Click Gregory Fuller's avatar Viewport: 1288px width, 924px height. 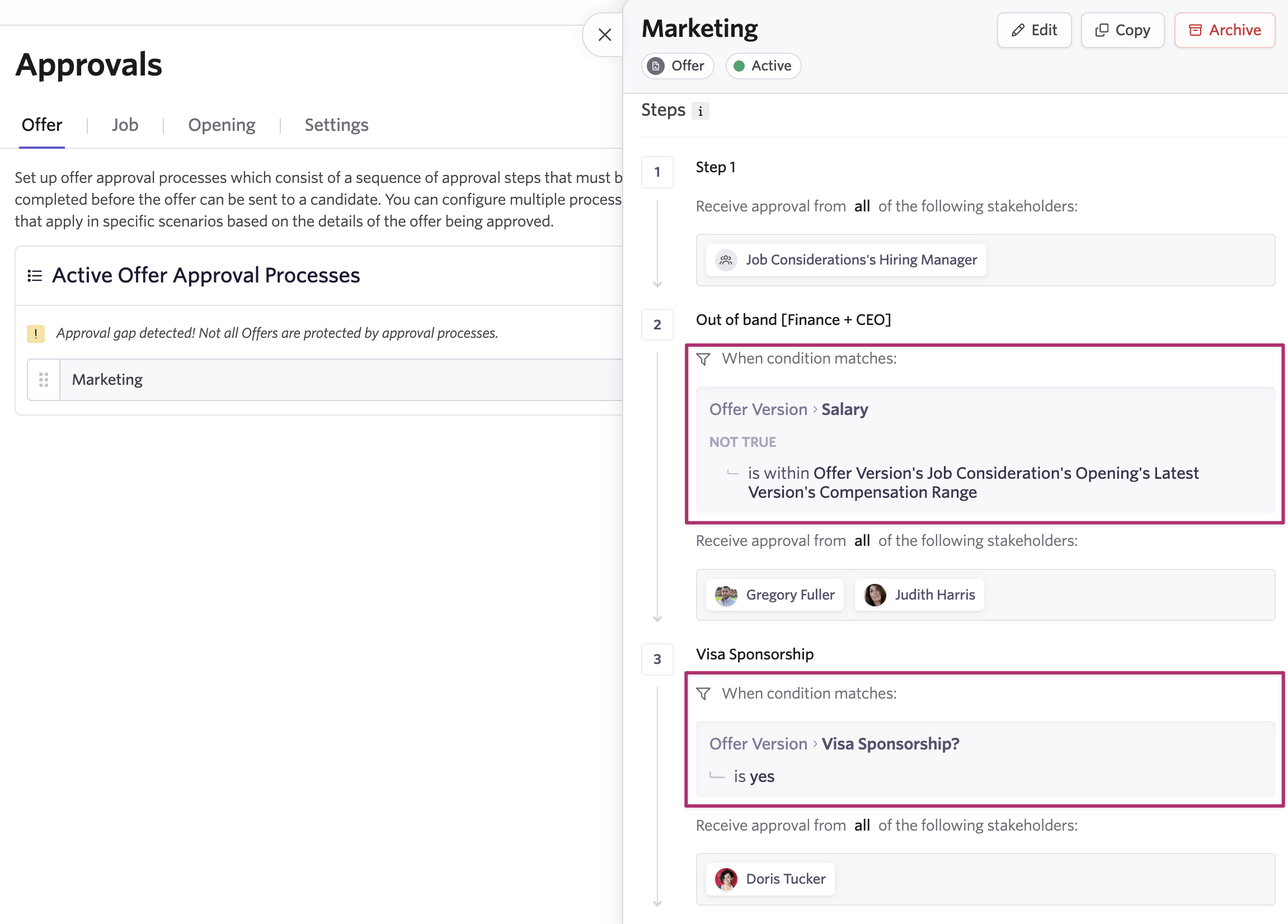click(725, 595)
